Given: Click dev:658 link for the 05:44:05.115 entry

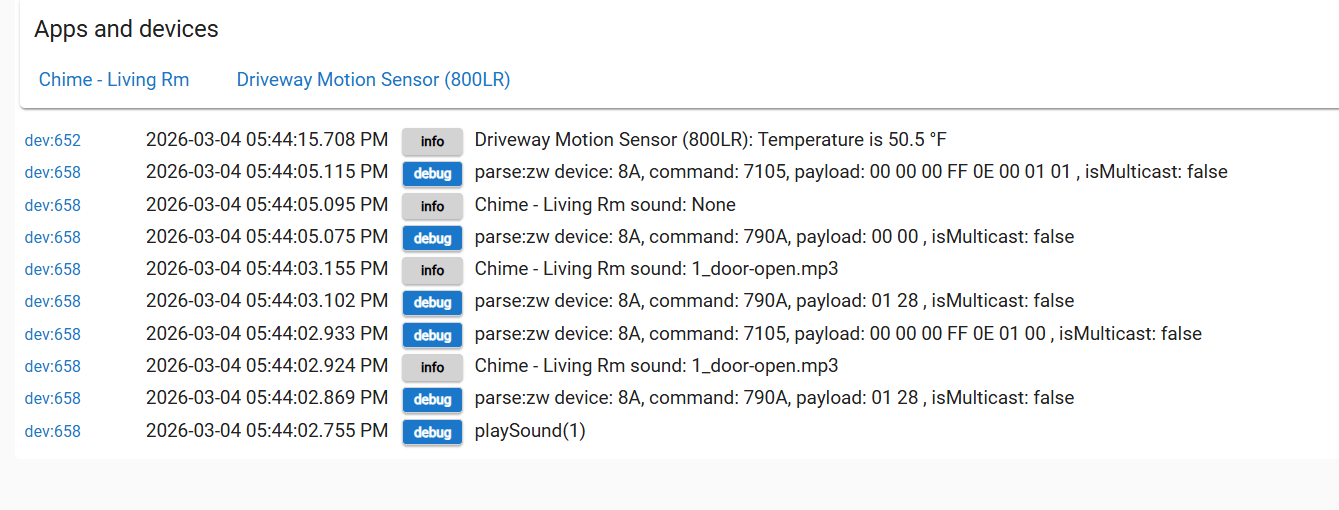Looking at the screenshot, I should (53, 173).
